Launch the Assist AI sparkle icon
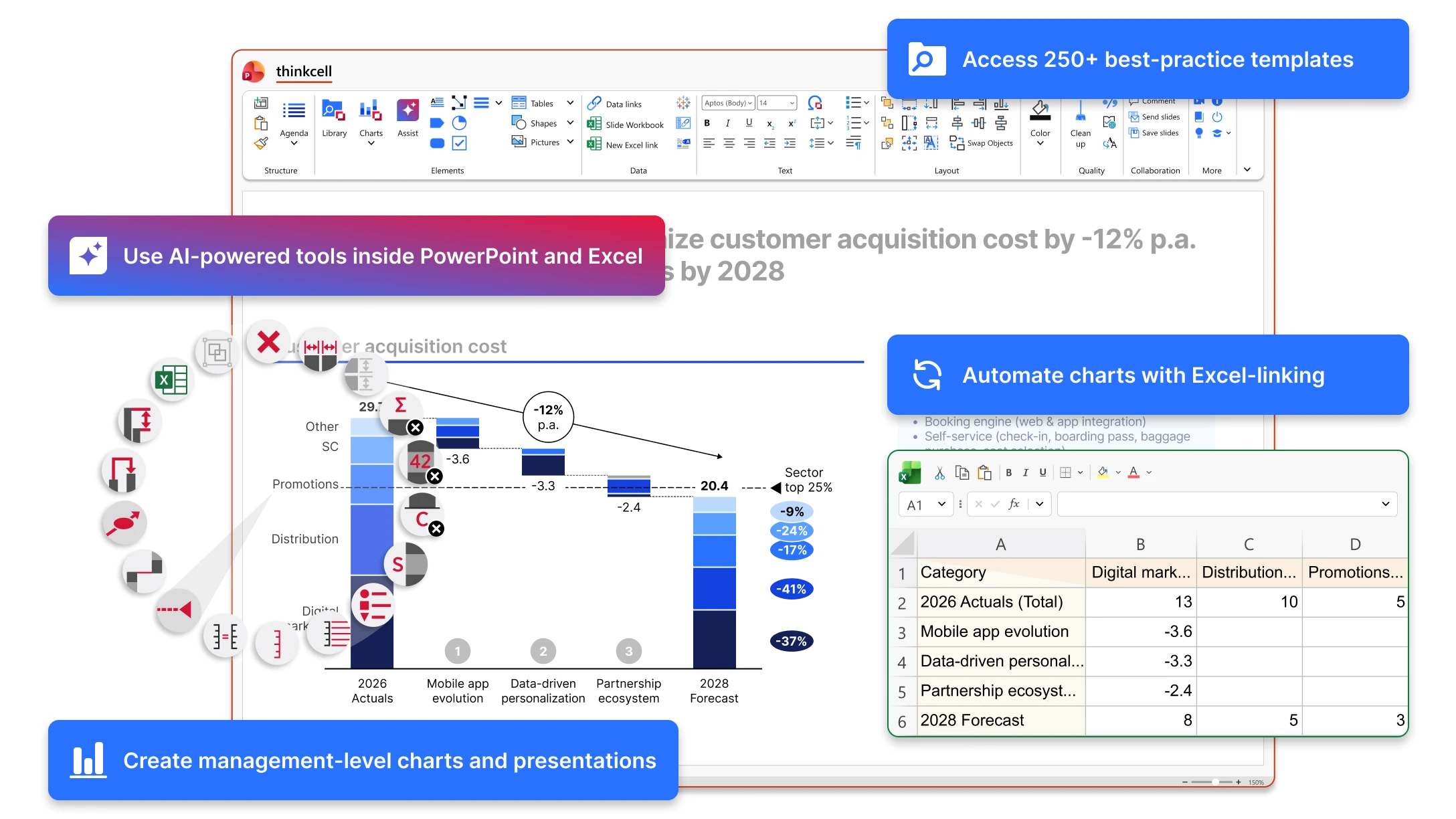 click(x=407, y=110)
